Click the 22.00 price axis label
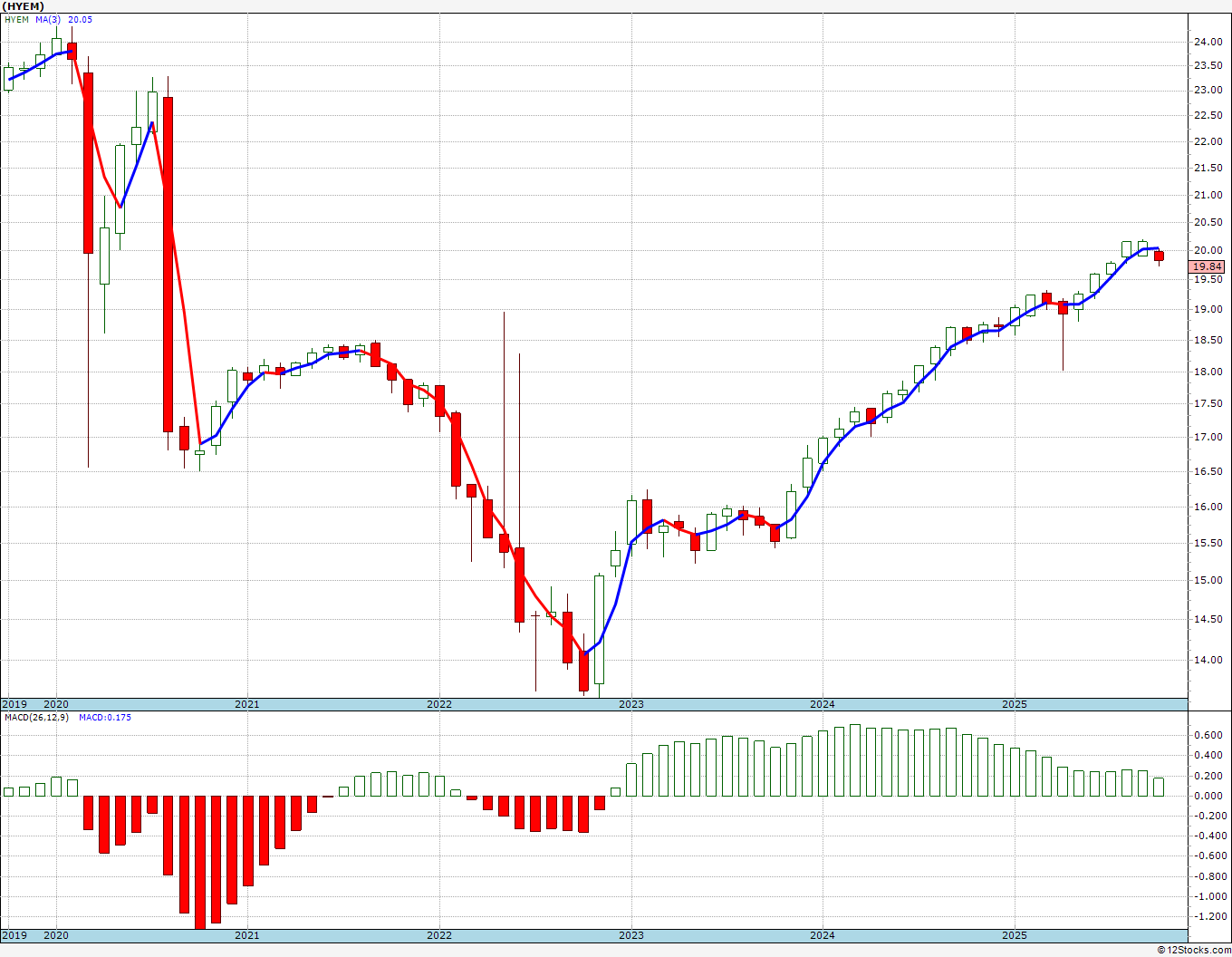This screenshot has height=957, width=1232. point(1208,141)
